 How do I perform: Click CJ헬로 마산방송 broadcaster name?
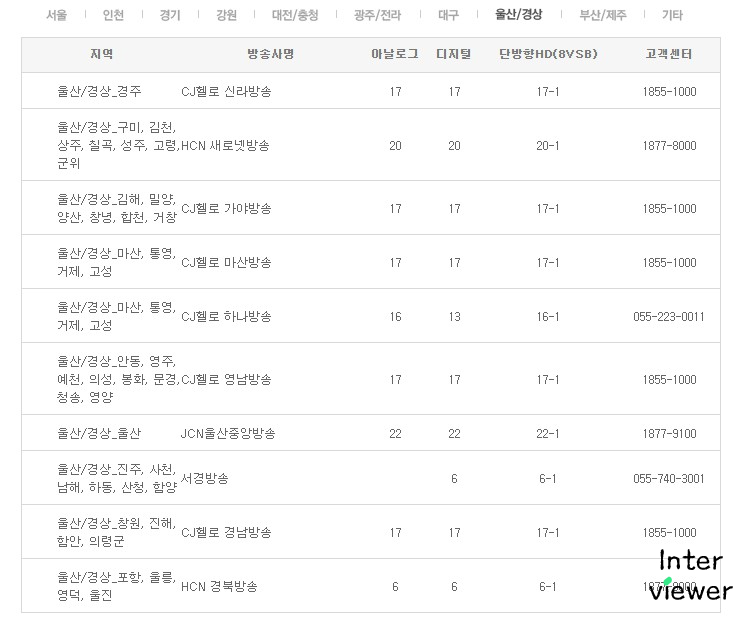226,262
